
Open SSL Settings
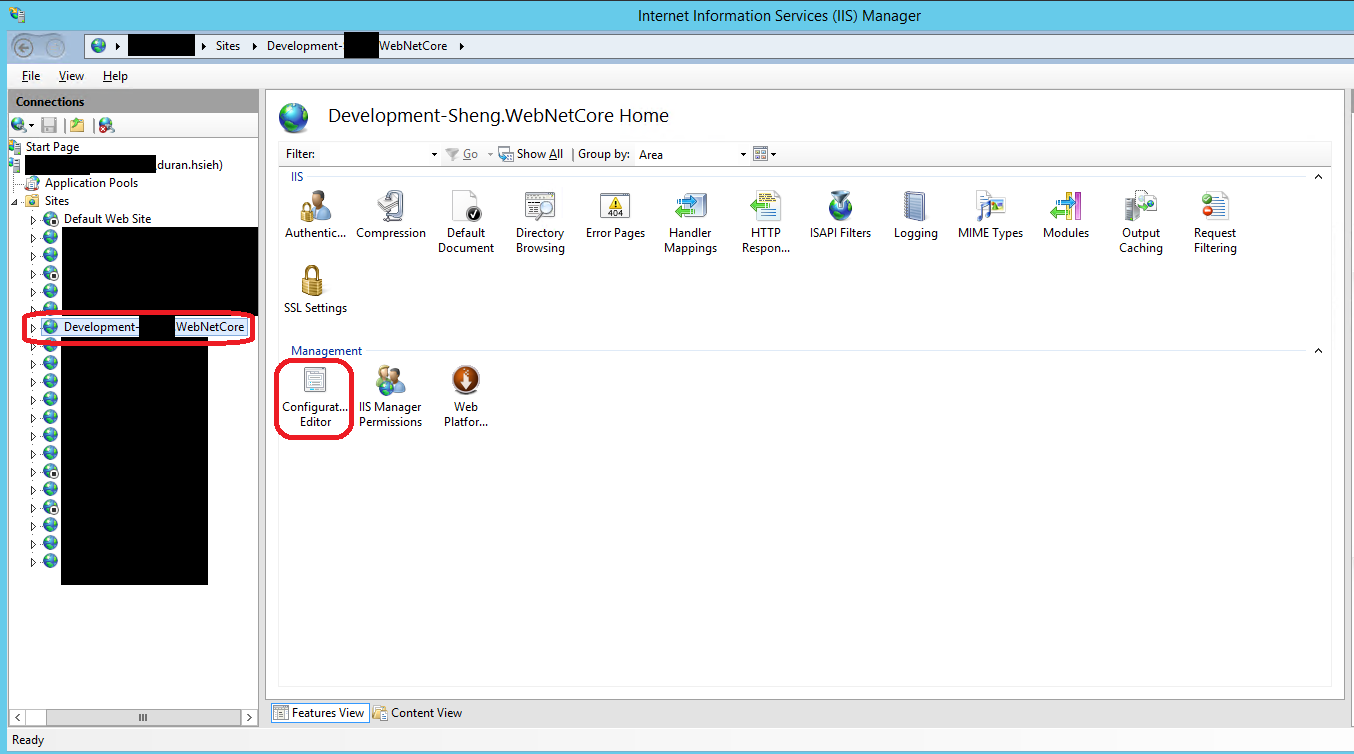click(x=315, y=291)
